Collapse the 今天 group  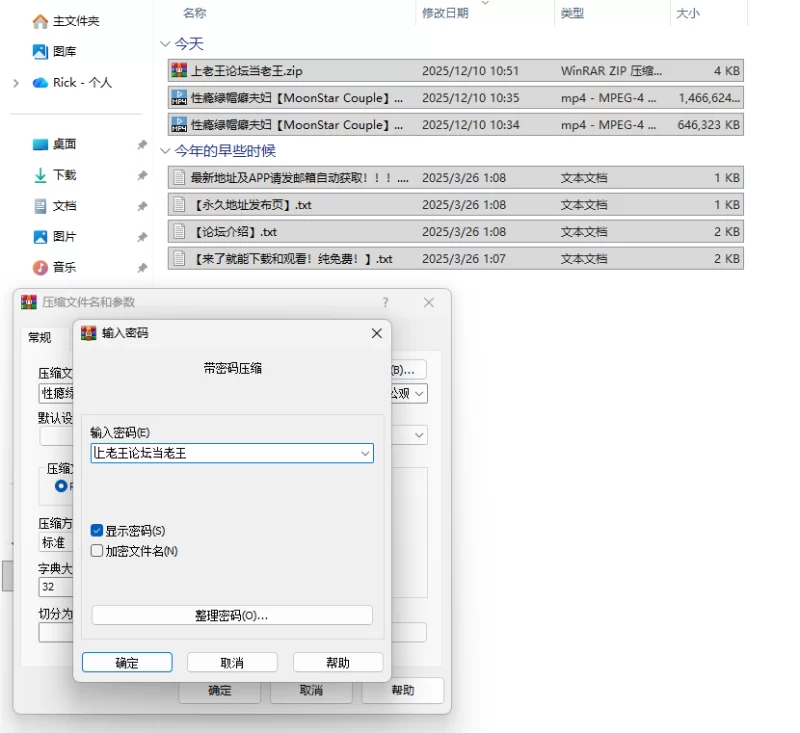pos(165,44)
